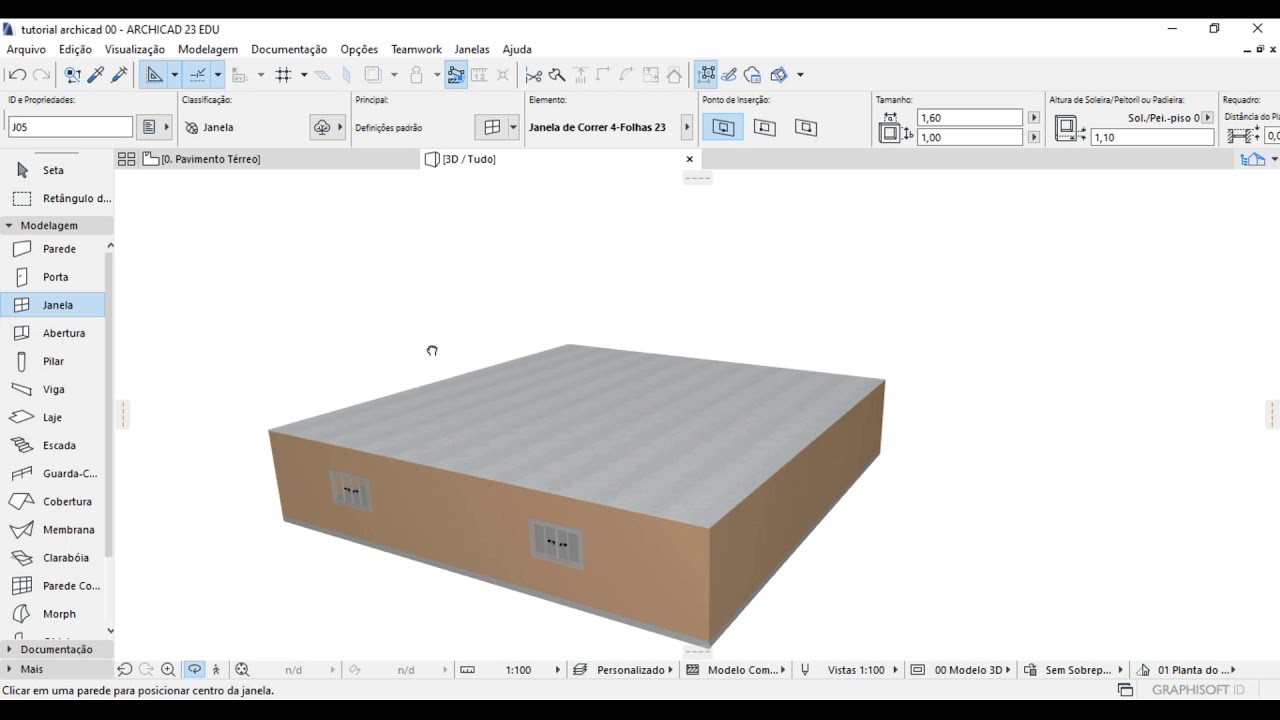Collapse the Modelagem toolbox section

(56, 225)
